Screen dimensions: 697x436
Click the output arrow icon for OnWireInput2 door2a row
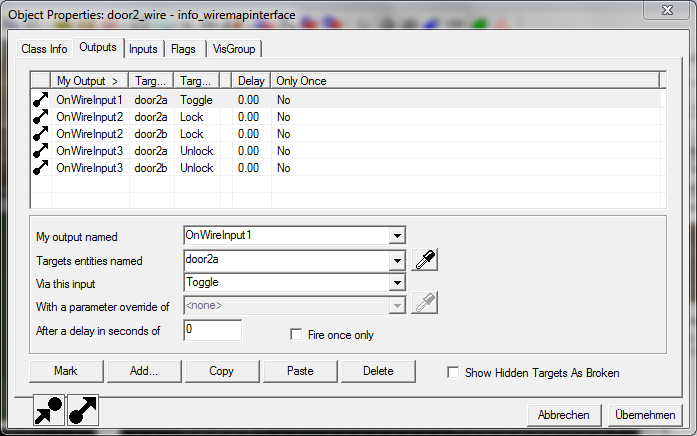pyautogui.click(x=40, y=117)
